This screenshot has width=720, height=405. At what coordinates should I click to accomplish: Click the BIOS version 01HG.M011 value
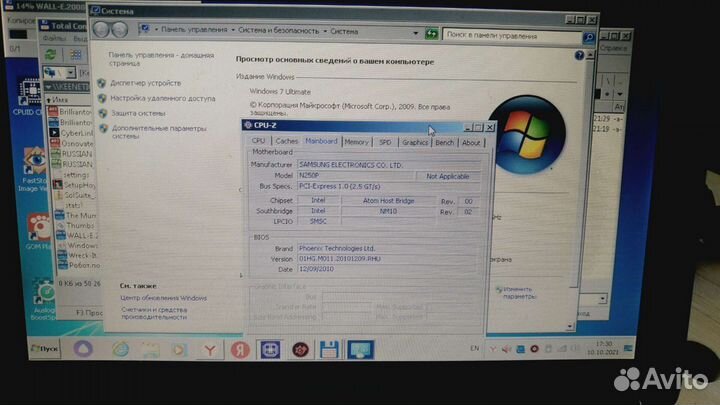(x=387, y=259)
